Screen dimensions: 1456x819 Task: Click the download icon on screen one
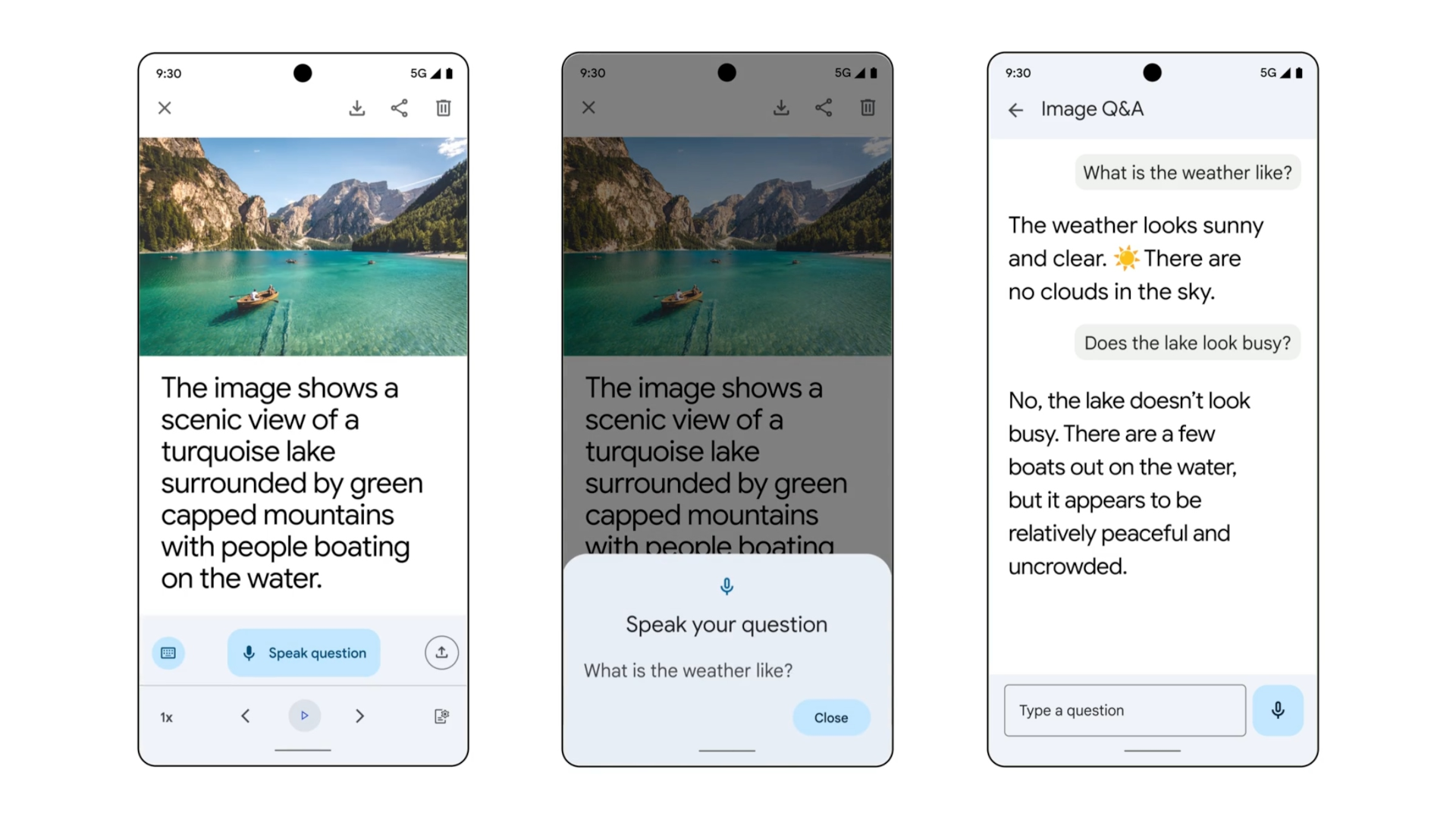[356, 108]
